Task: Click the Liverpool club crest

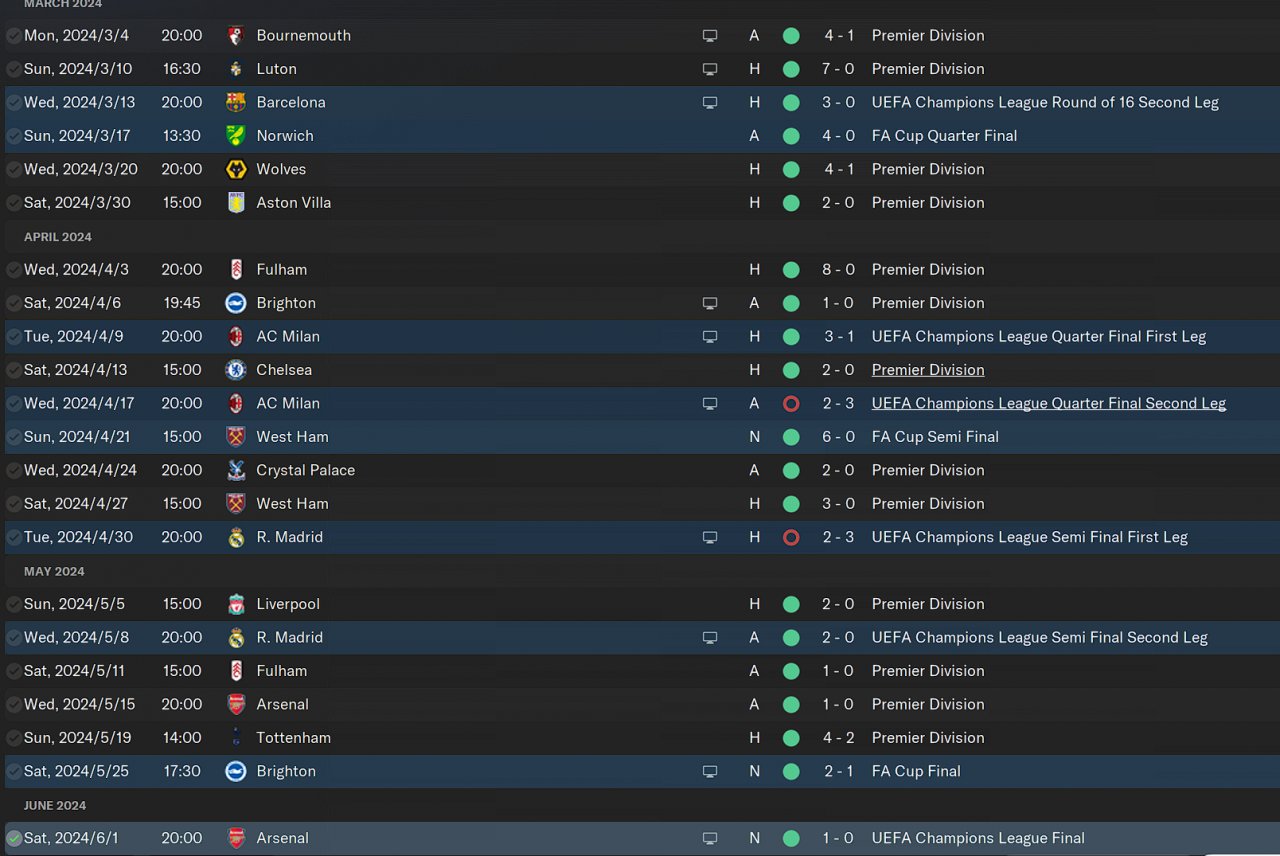Action: click(x=236, y=604)
